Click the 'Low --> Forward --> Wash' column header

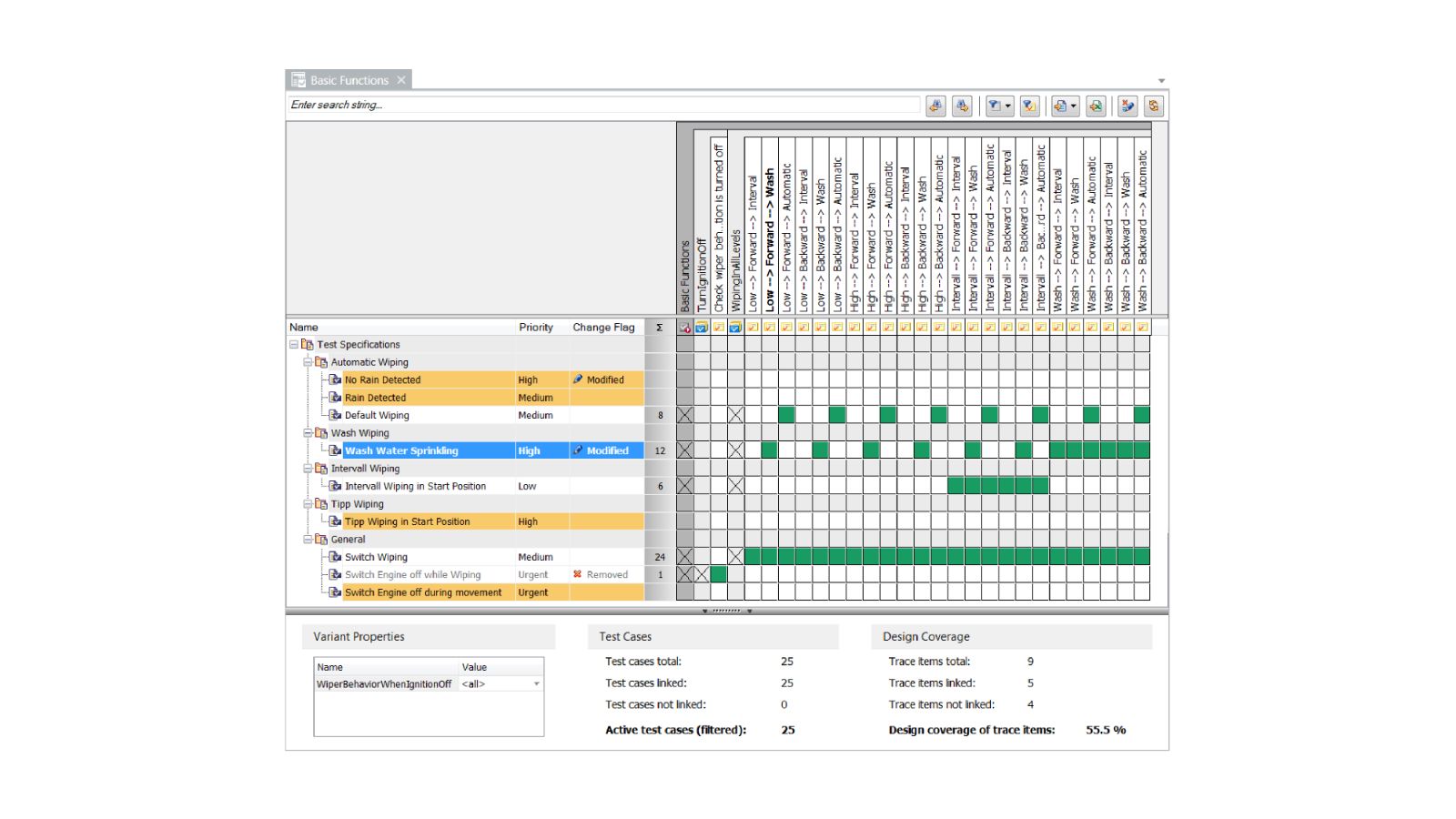pyautogui.click(x=770, y=227)
